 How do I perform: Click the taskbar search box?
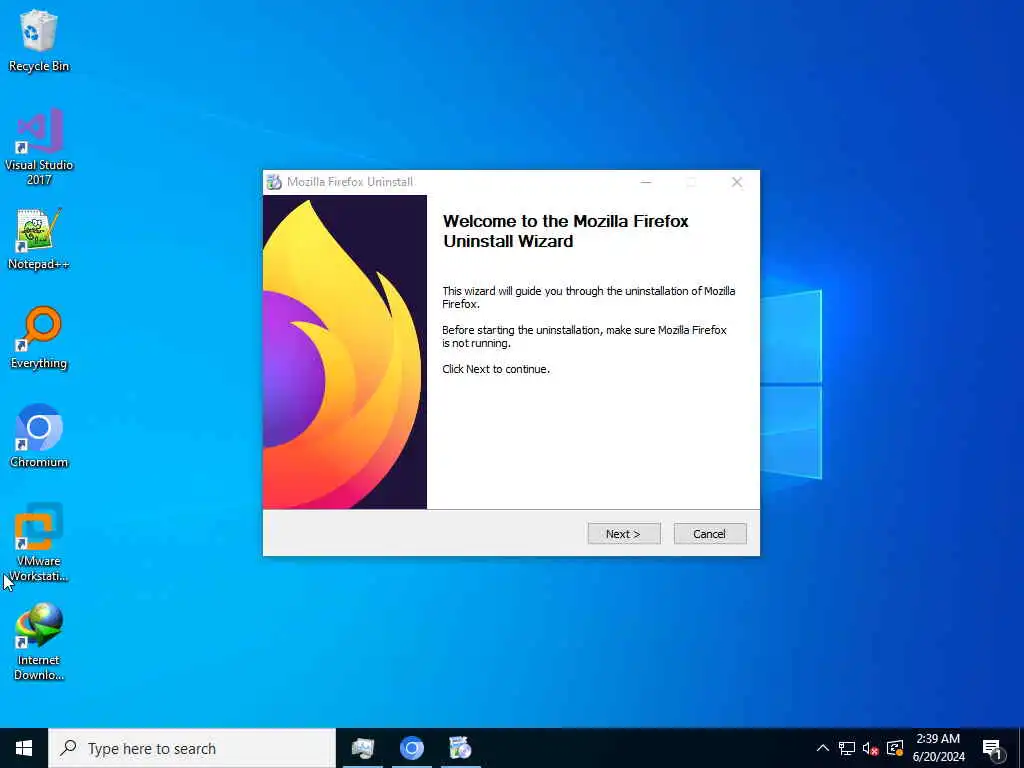point(192,748)
